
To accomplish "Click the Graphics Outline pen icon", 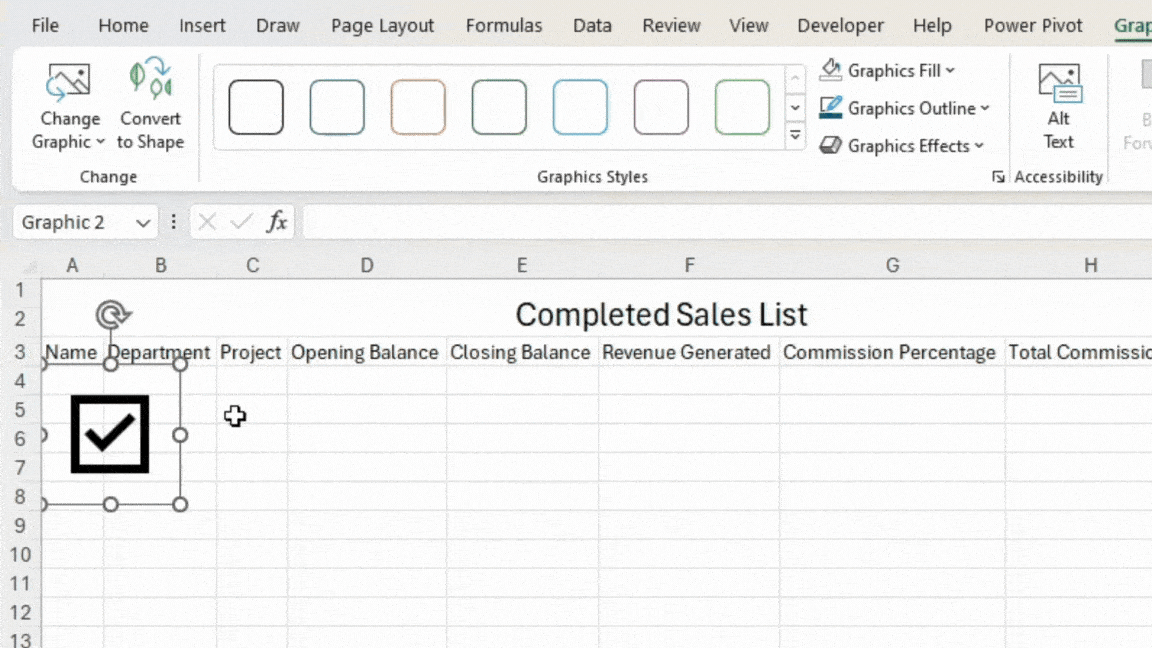I will click(830, 108).
